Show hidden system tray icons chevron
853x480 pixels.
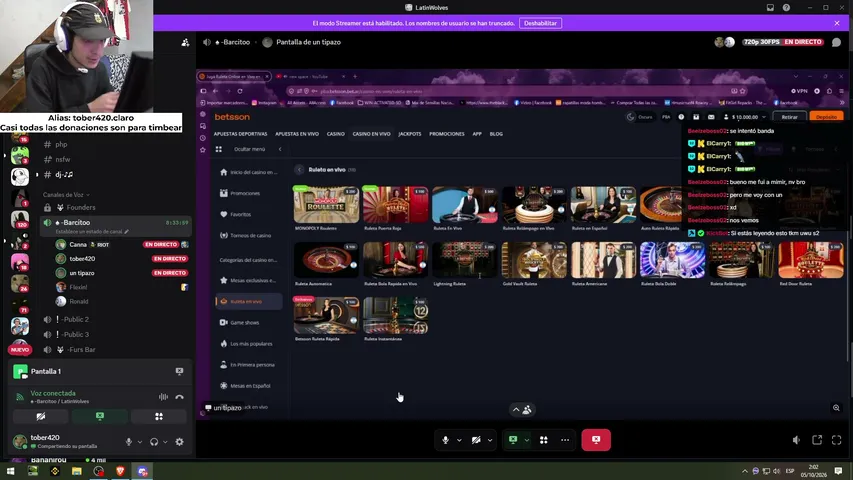tap(744, 471)
